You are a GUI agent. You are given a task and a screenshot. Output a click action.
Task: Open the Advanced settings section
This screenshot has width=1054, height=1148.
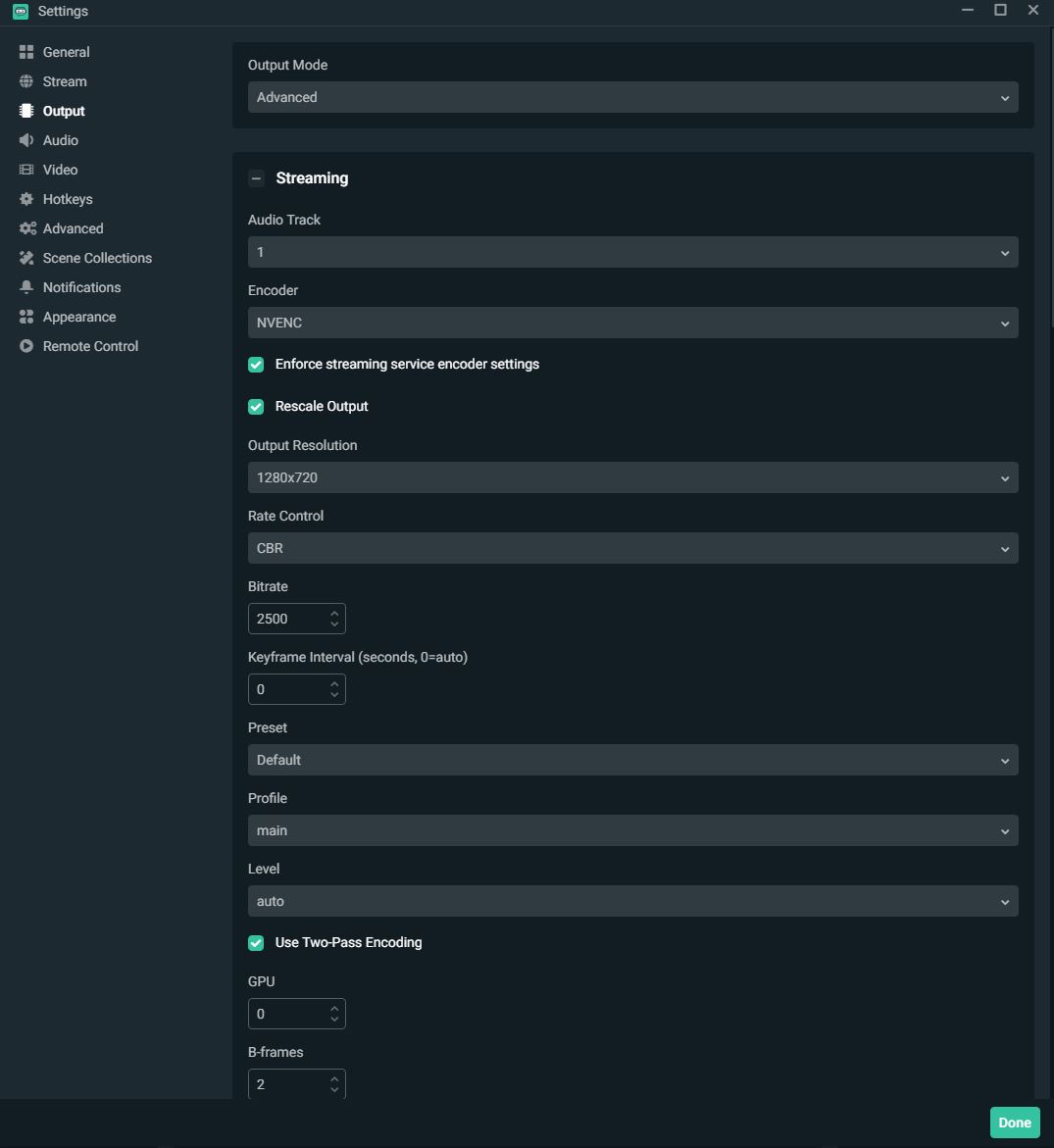[x=73, y=228]
